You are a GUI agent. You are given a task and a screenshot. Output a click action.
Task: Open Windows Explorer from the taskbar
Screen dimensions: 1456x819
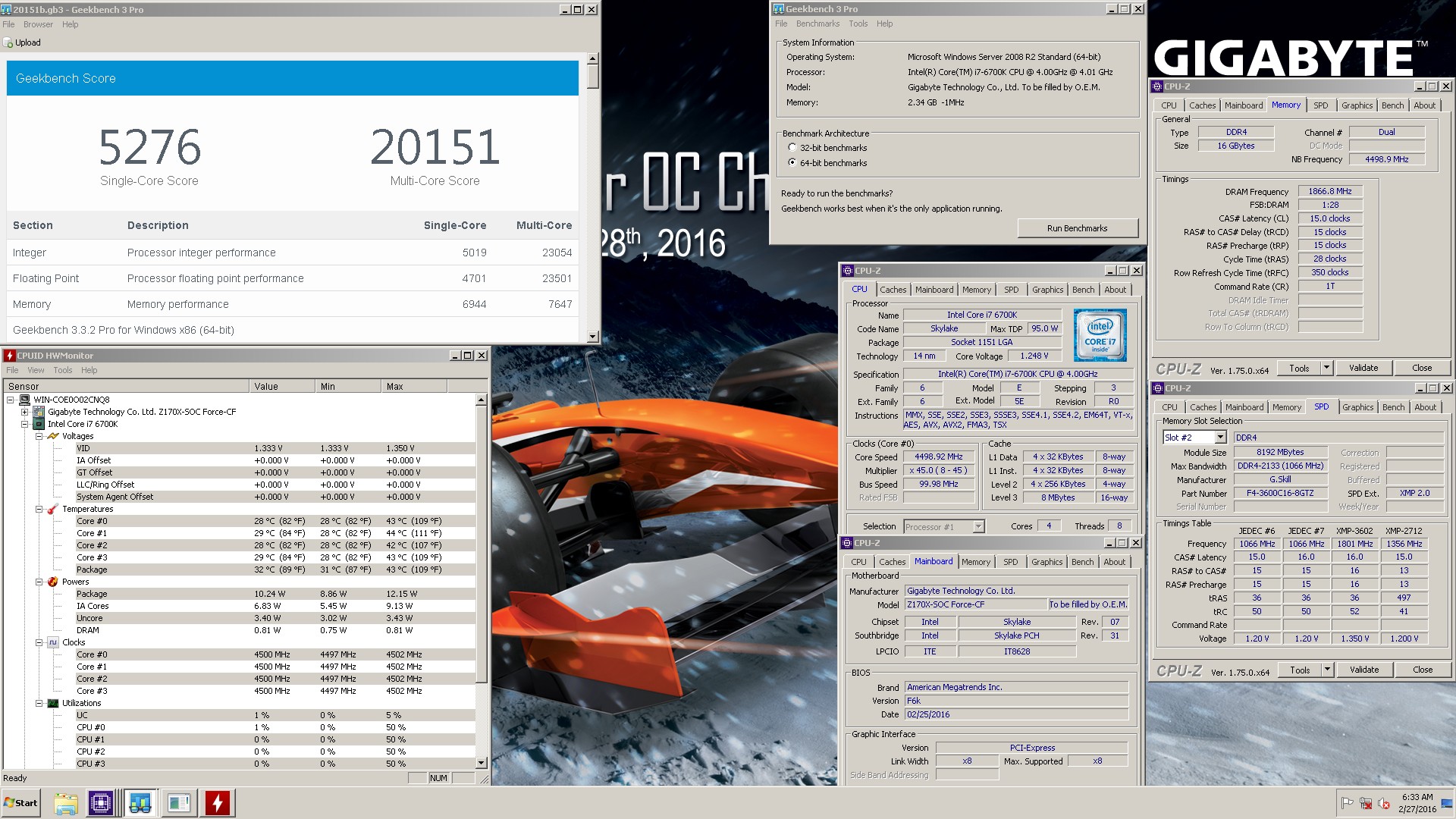[66, 803]
